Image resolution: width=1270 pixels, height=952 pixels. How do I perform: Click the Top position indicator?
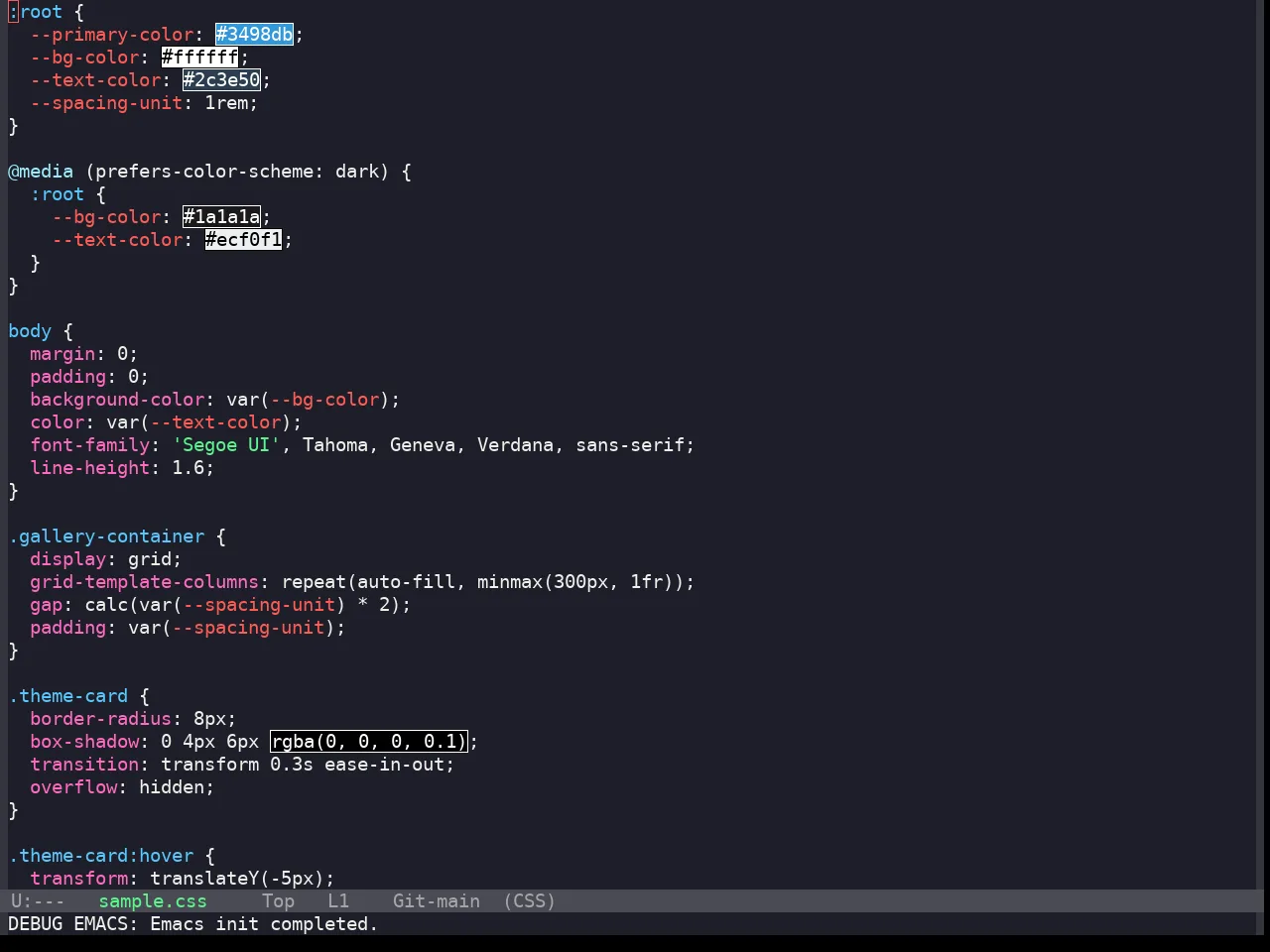point(279,901)
